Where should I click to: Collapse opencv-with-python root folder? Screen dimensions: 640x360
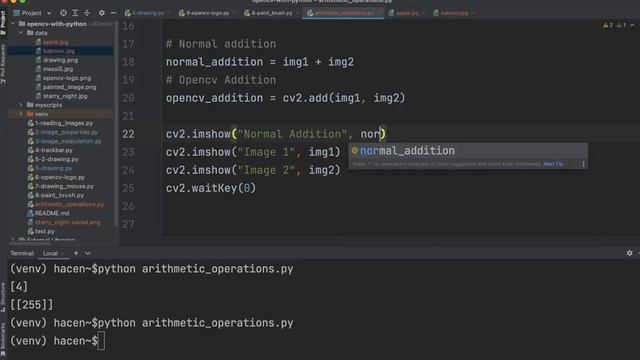(x=13, y=24)
